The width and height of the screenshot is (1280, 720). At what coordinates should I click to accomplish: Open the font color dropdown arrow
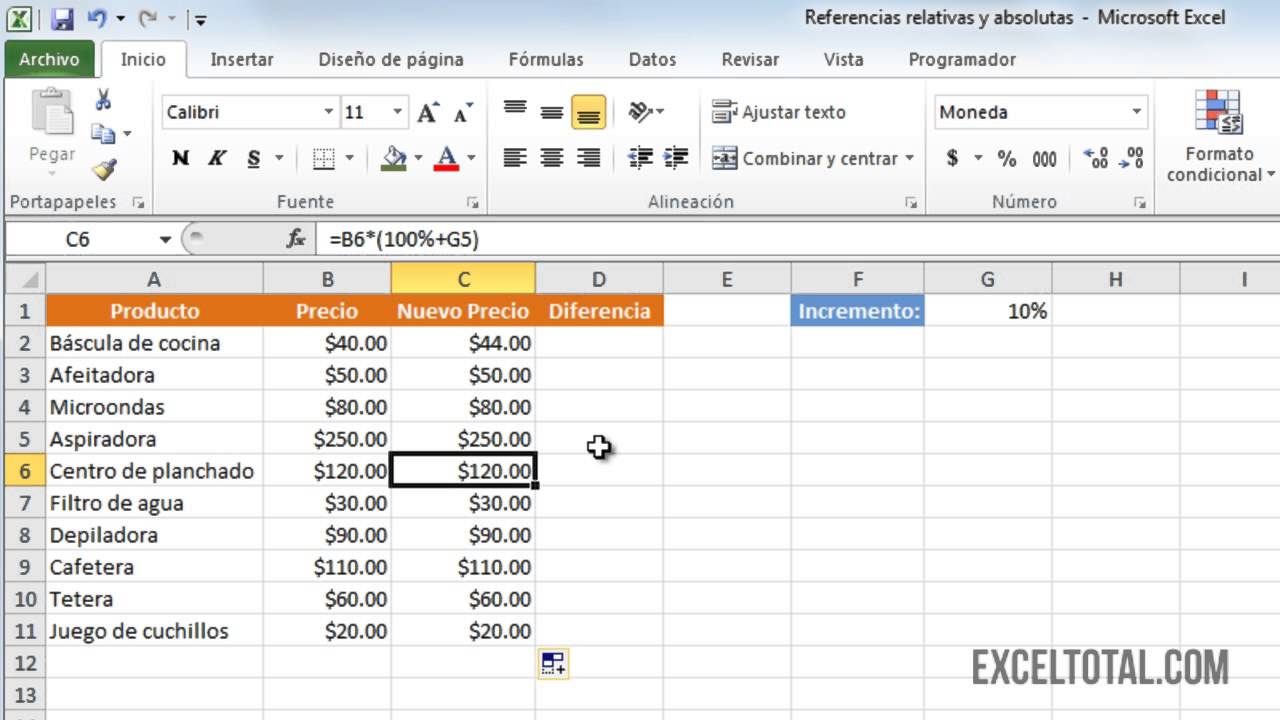point(470,158)
